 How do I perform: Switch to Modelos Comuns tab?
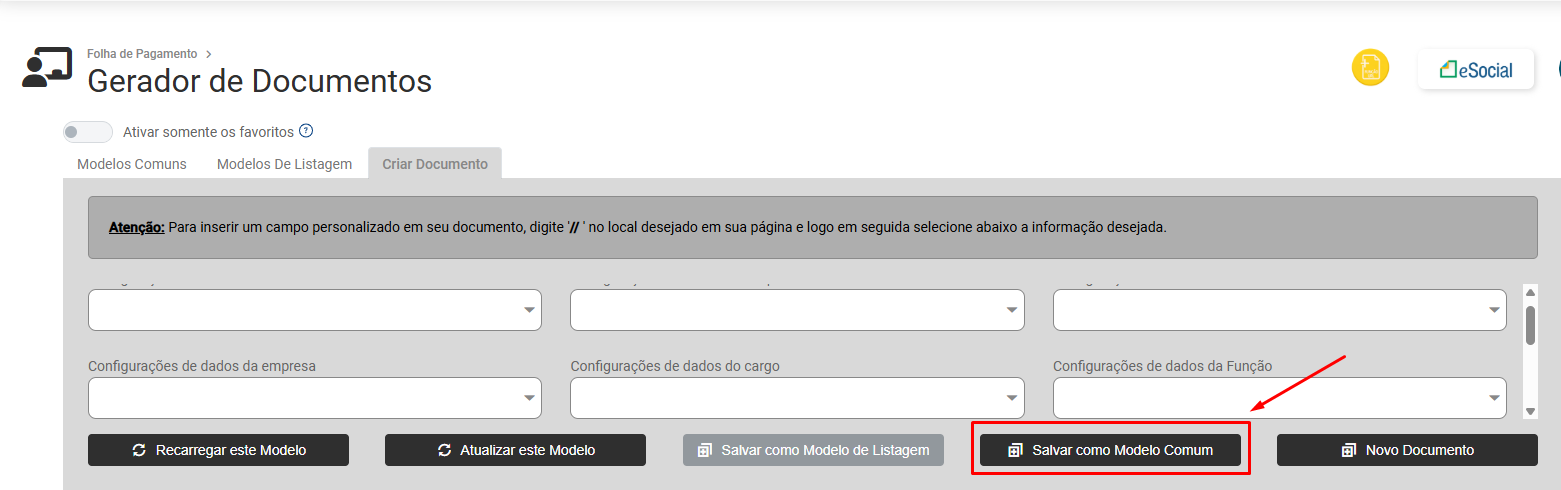132,164
